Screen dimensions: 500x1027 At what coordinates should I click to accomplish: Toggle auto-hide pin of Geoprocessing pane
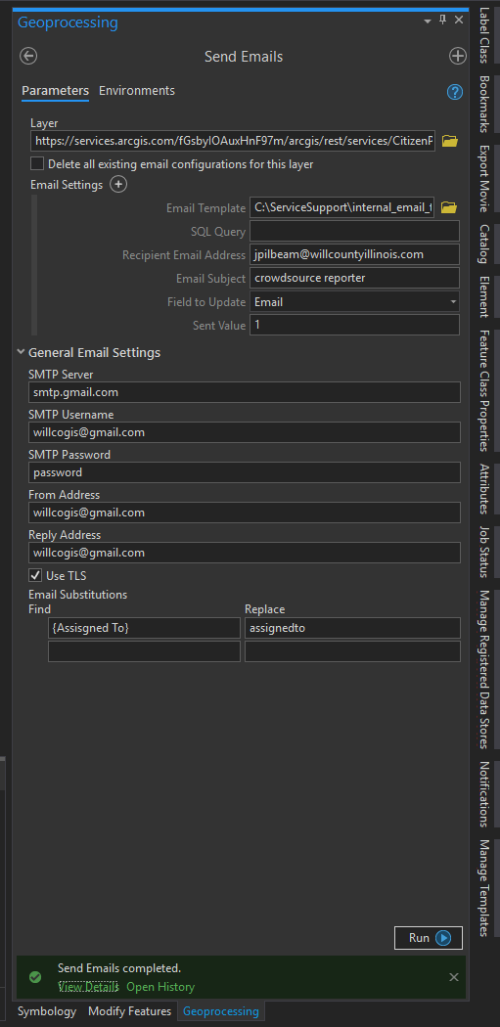pyautogui.click(x=443, y=20)
